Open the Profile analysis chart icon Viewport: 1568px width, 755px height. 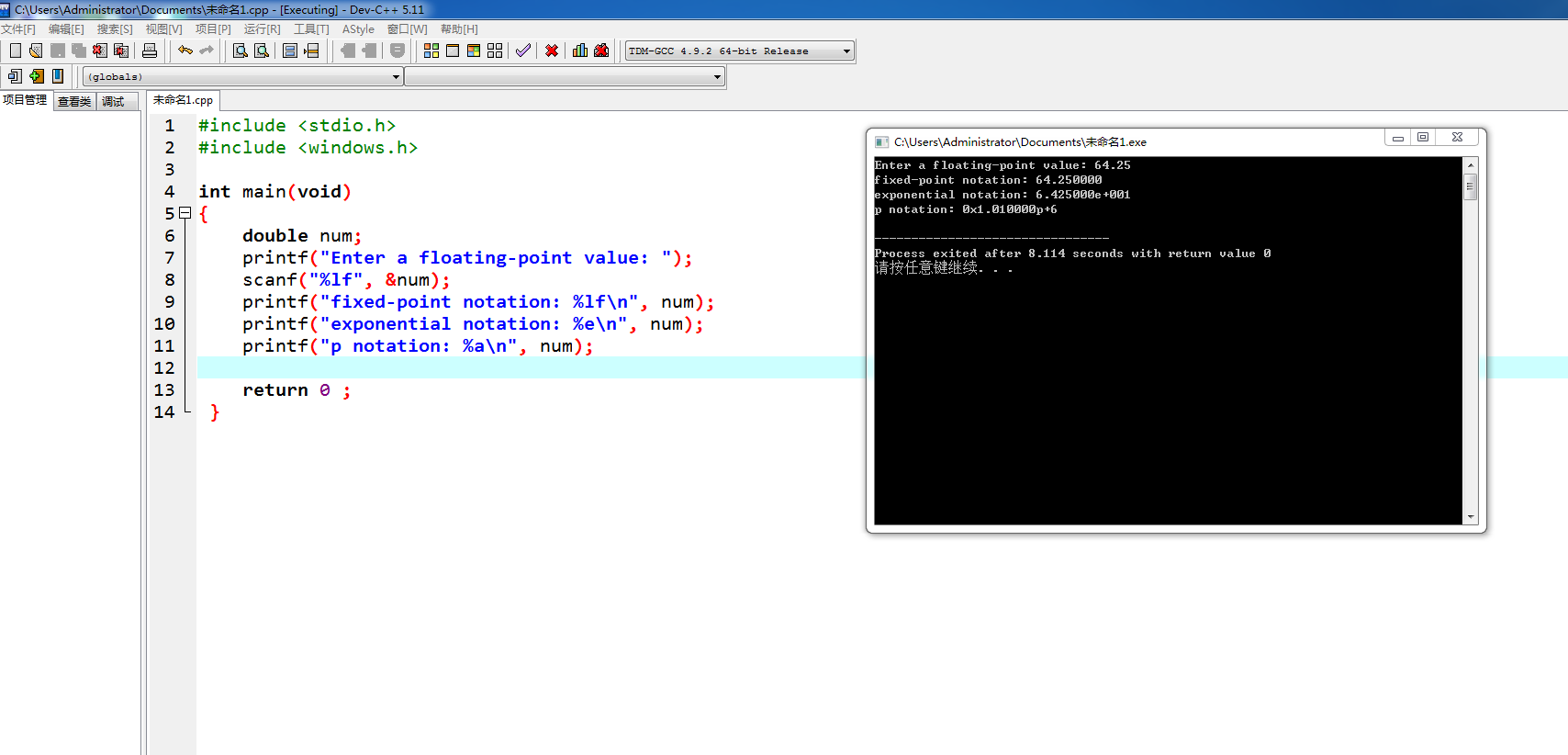580,51
